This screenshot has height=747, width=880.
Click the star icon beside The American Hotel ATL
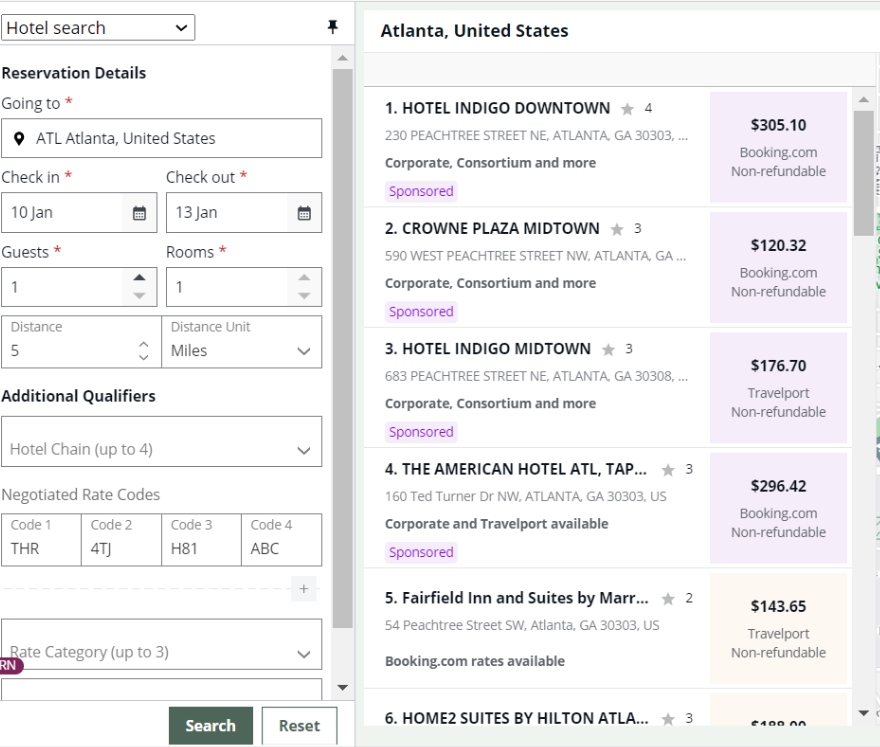[668, 470]
